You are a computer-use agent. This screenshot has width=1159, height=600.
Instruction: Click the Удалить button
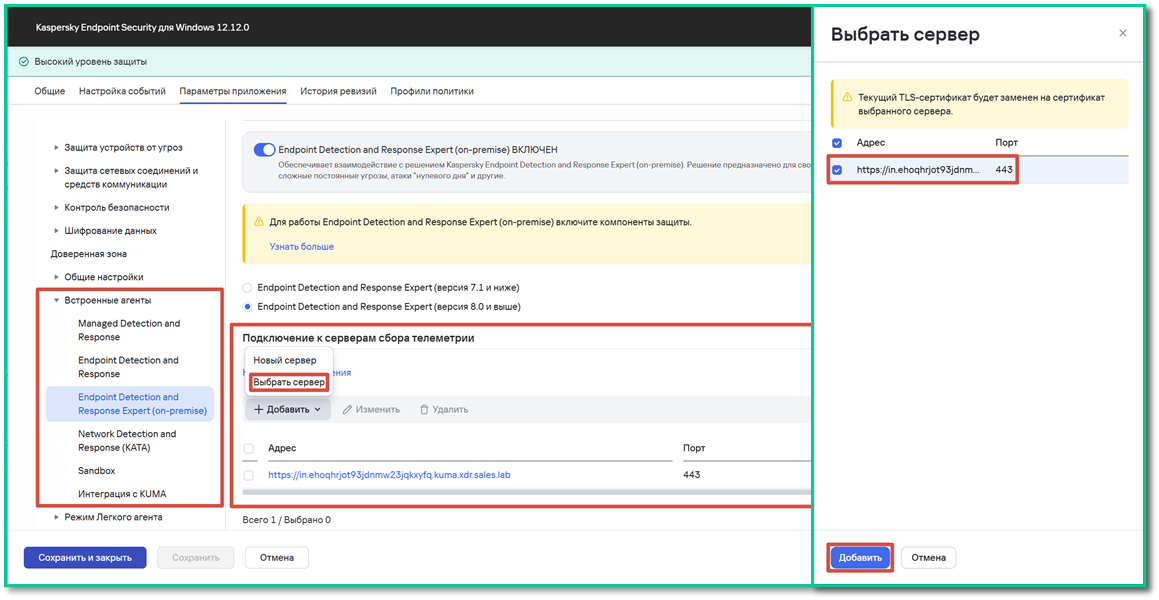[x=443, y=409]
